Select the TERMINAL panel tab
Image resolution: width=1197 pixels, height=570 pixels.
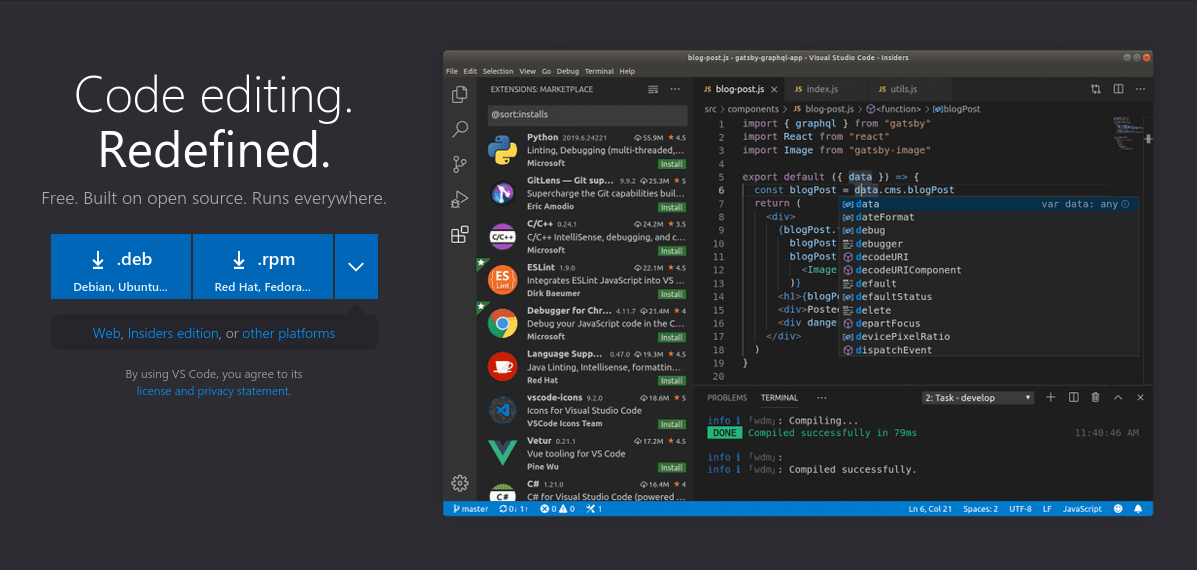point(779,398)
